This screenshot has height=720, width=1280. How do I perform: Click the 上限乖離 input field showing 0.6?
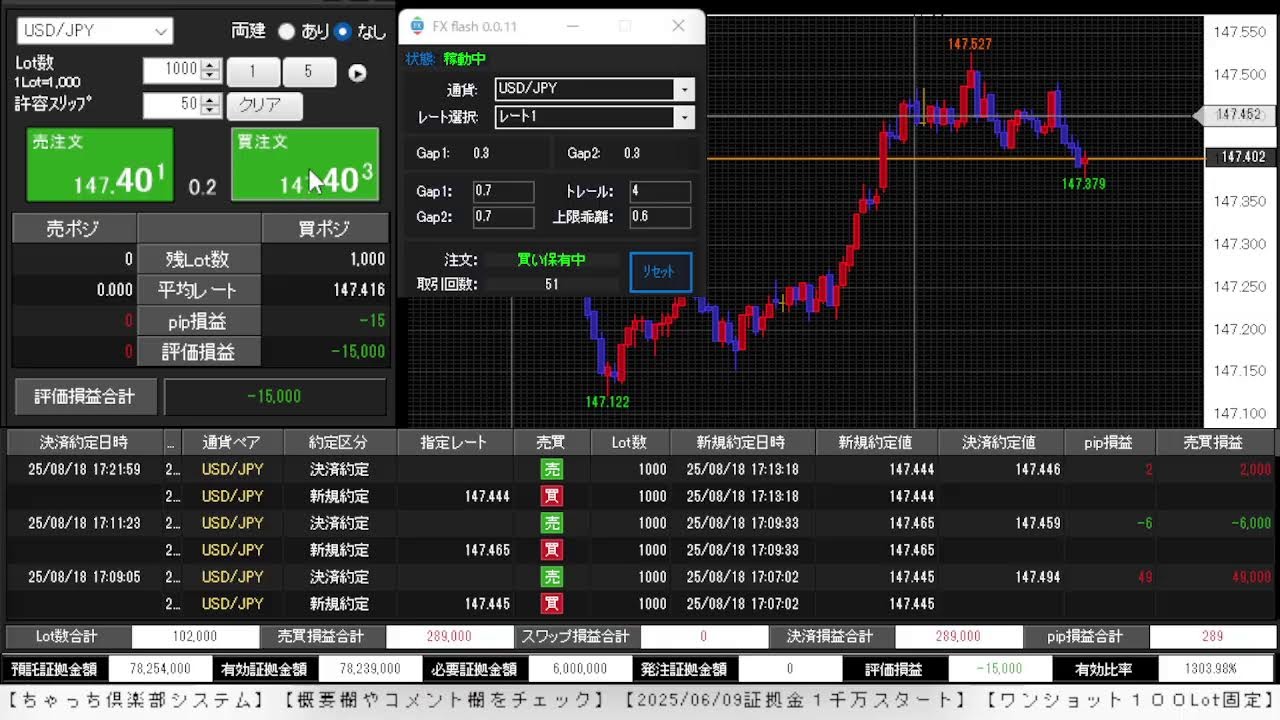660,217
